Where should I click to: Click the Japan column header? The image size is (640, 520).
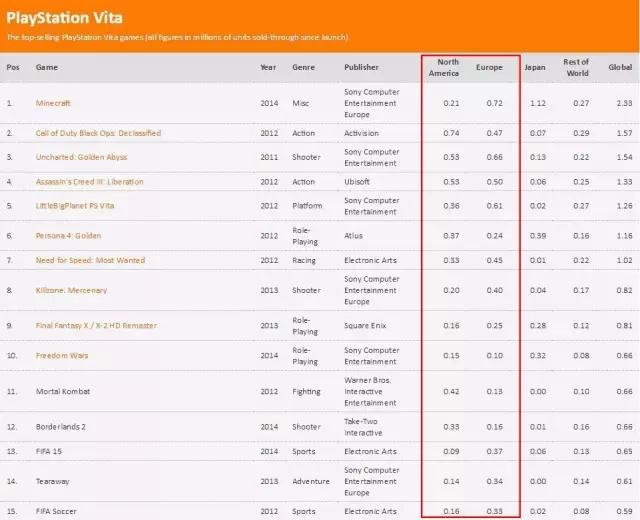point(535,67)
